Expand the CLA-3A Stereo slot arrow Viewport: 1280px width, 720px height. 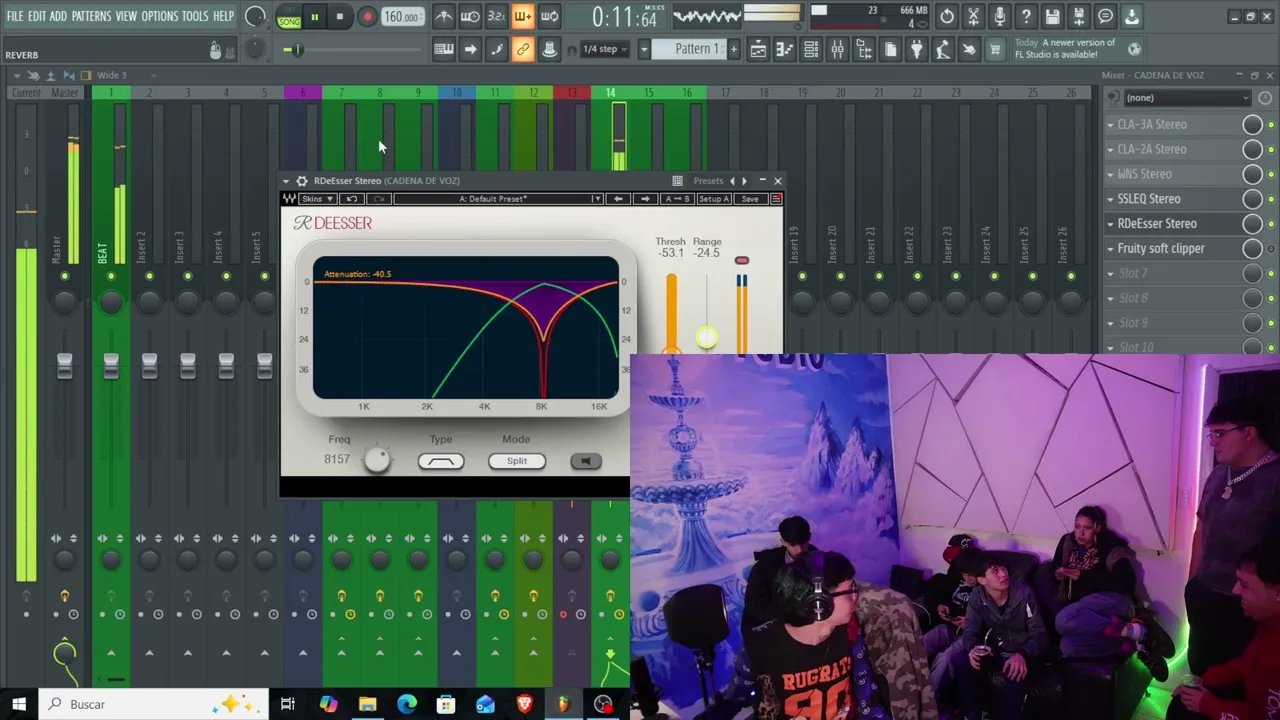point(1110,124)
